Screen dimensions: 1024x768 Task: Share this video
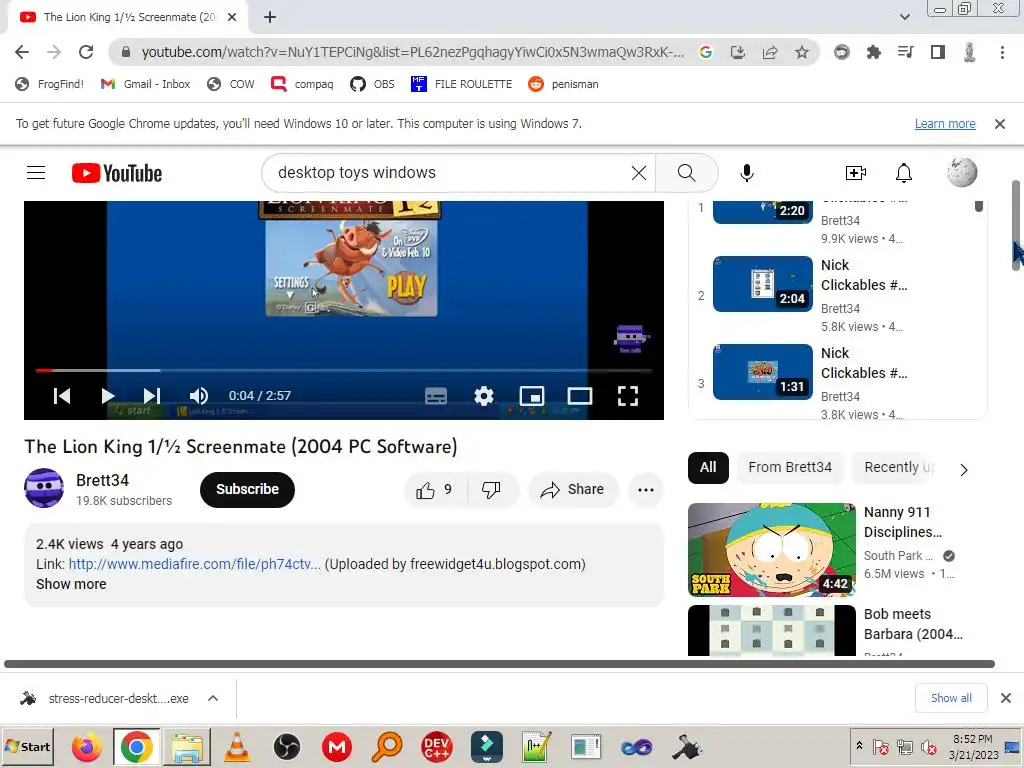pyautogui.click(x=573, y=490)
